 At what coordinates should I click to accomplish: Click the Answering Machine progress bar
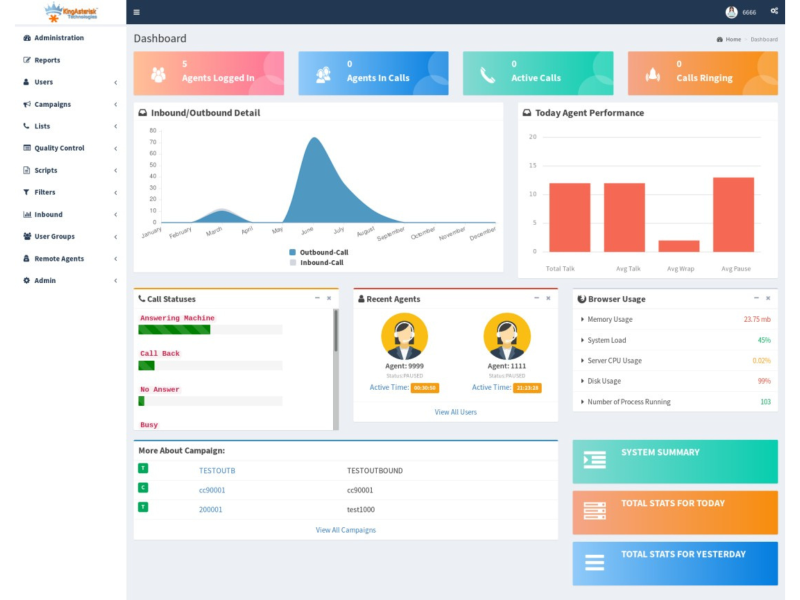coord(174,329)
